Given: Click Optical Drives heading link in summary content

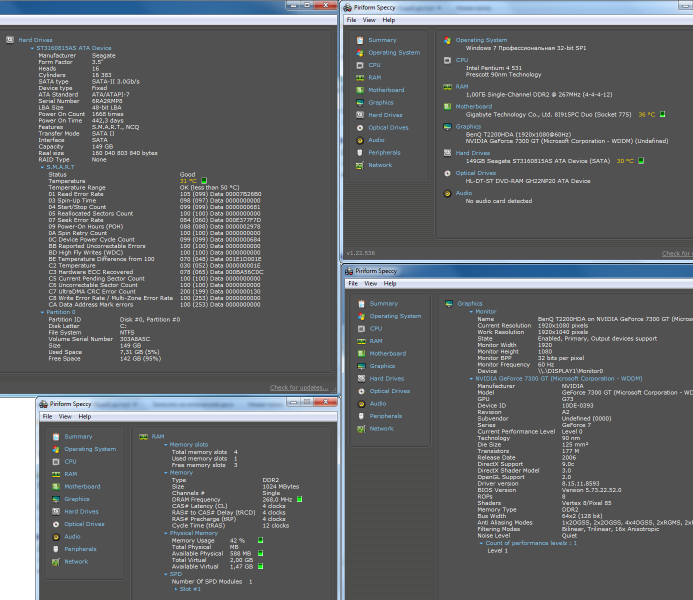Looking at the screenshot, I should 476,173.
